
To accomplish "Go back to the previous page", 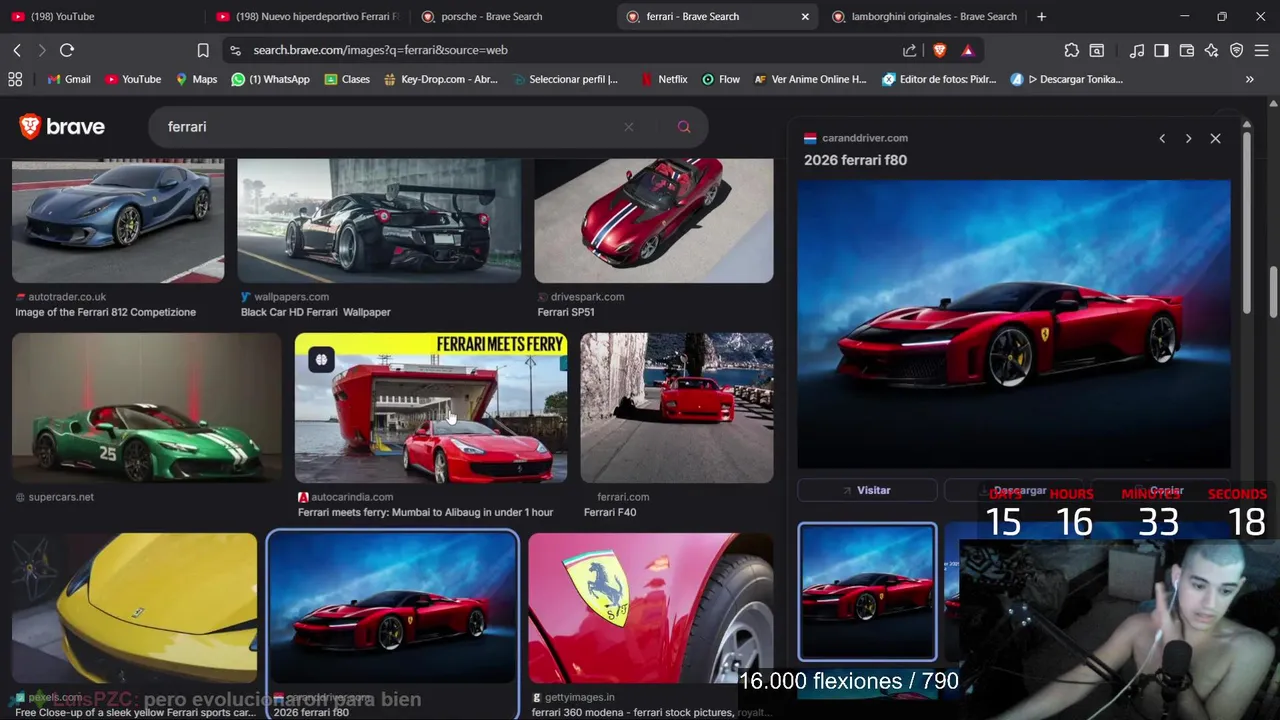I will tap(17, 50).
